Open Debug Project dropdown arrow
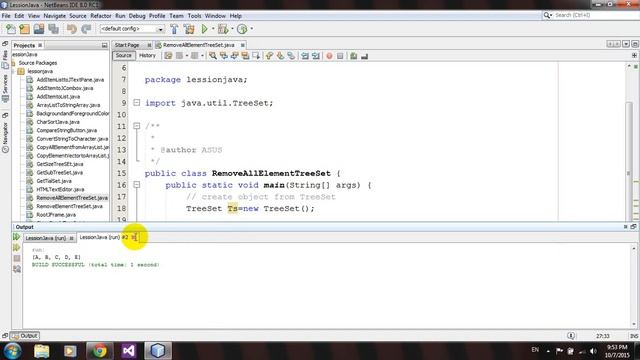 tap(232, 29)
